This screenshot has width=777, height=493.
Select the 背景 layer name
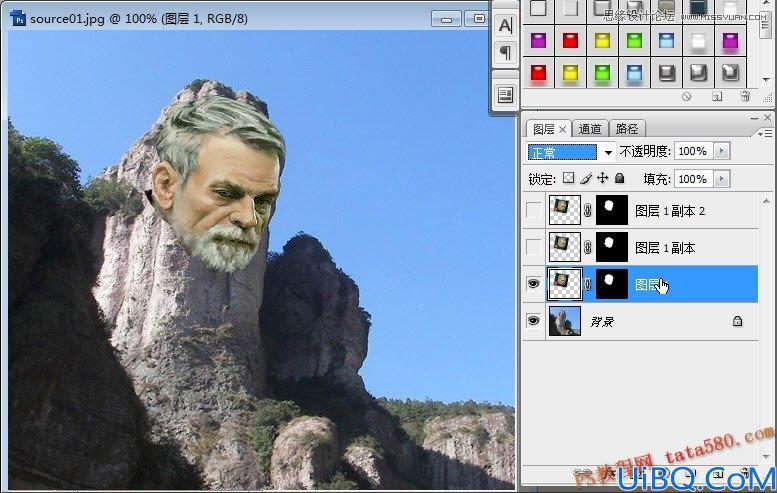(x=602, y=322)
